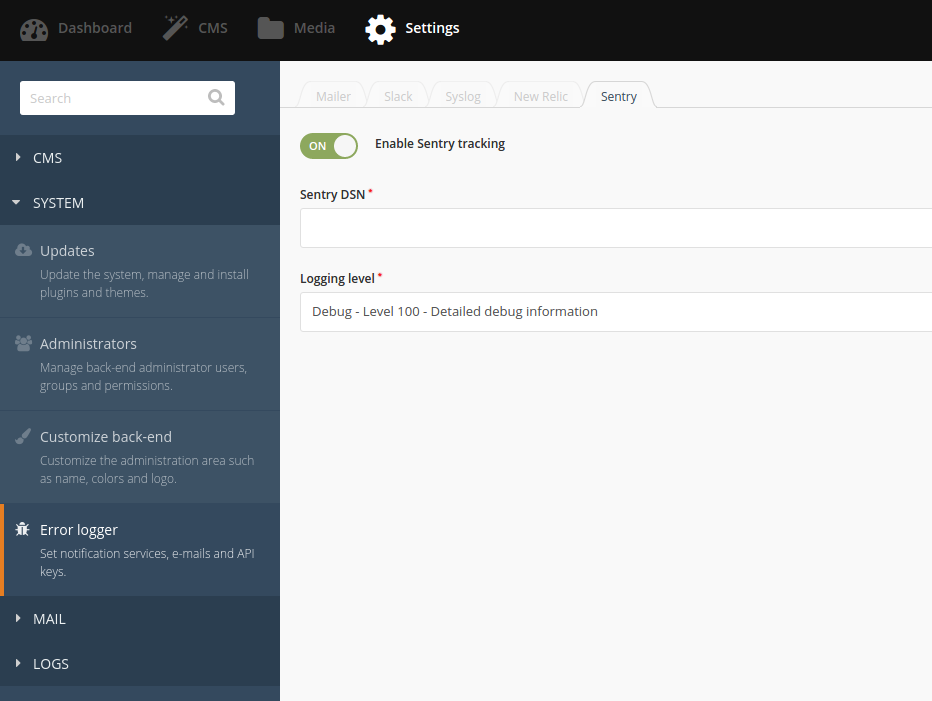Select the Sentry tab
Image resolution: width=932 pixels, height=701 pixels.
(618, 96)
